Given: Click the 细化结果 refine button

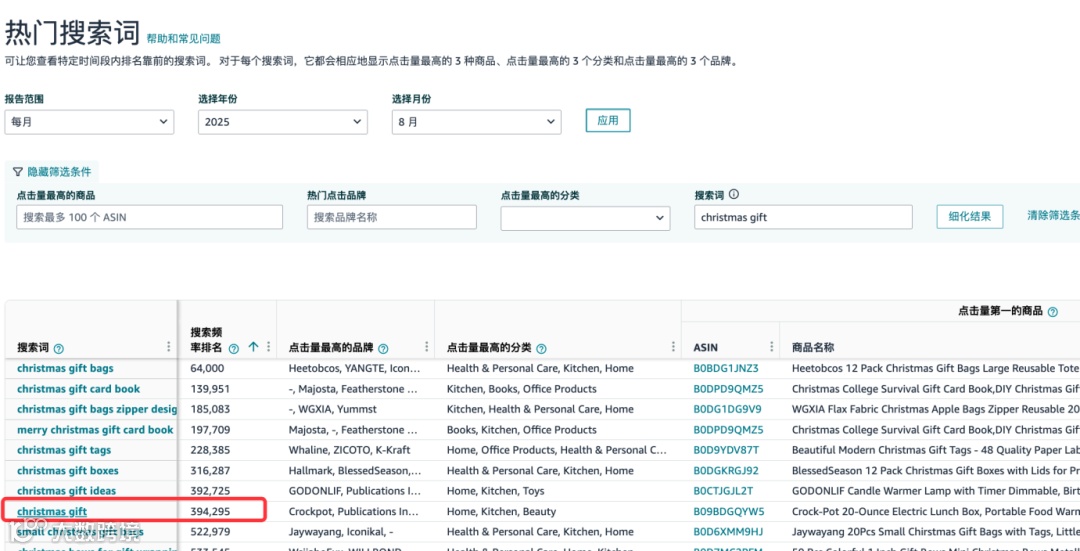Looking at the screenshot, I should pyautogui.click(x=970, y=216).
